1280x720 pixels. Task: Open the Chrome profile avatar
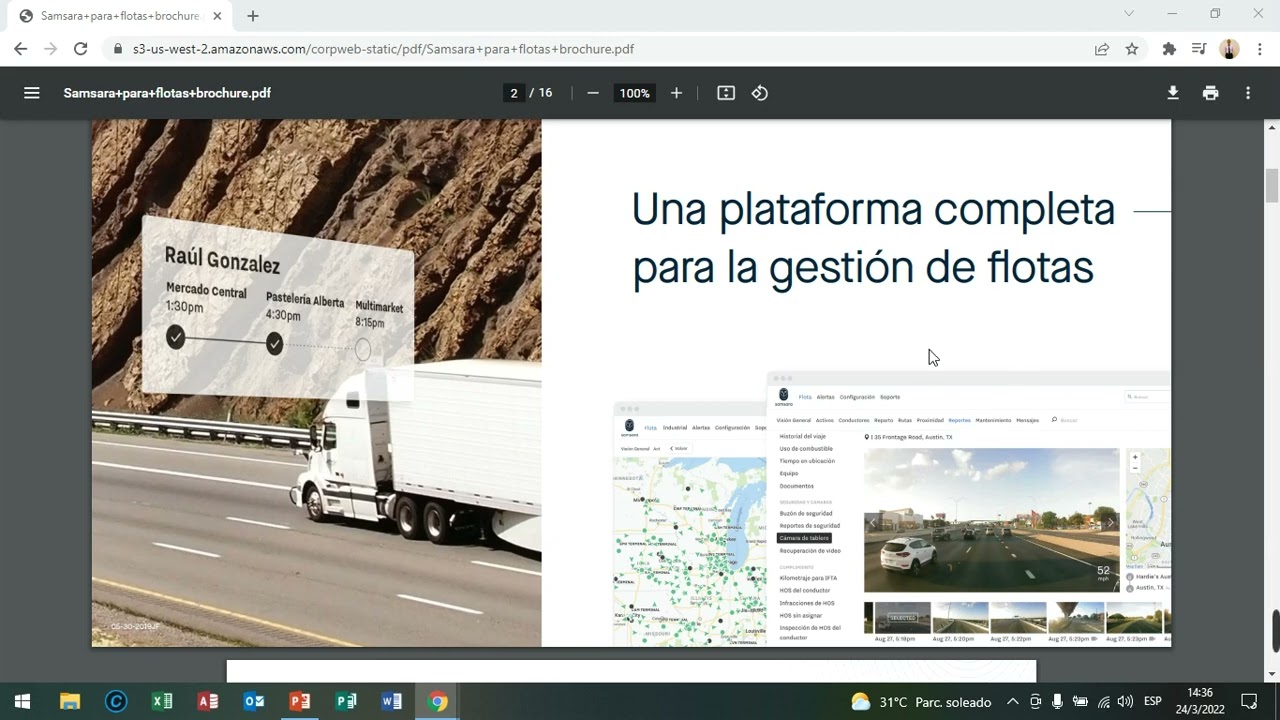pos(1230,49)
